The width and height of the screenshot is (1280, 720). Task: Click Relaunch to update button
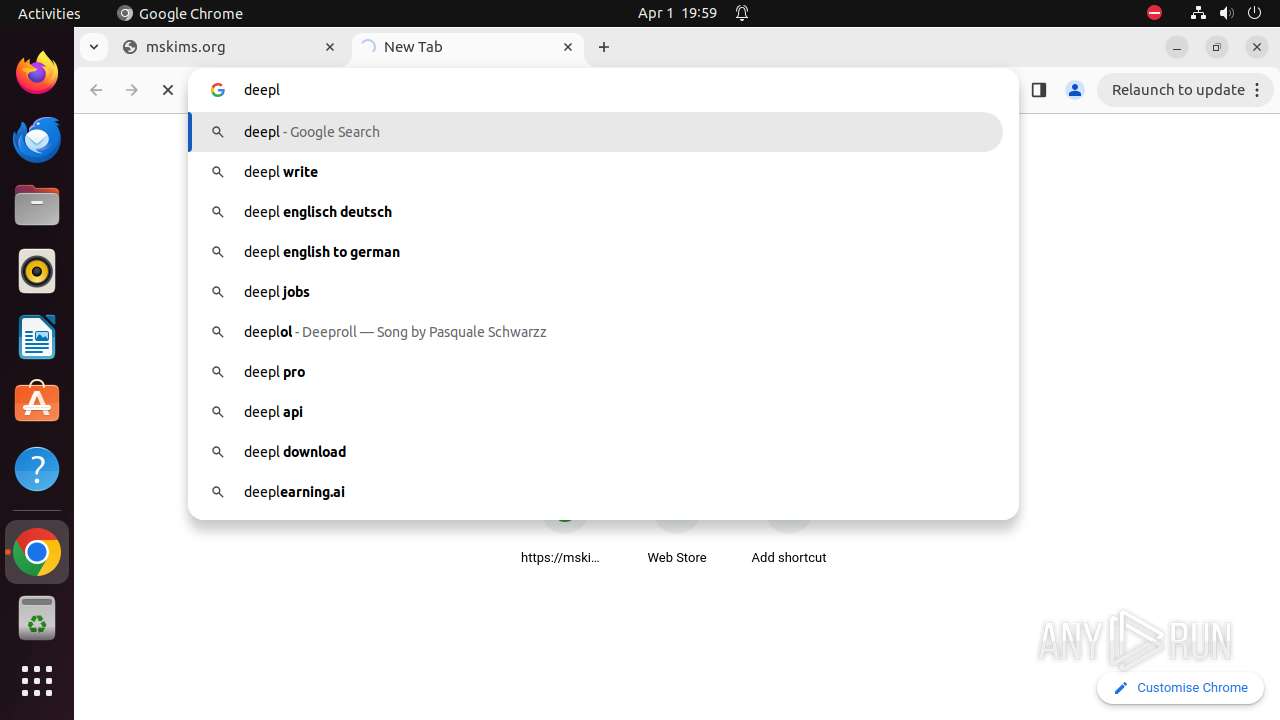click(1185, 90)
